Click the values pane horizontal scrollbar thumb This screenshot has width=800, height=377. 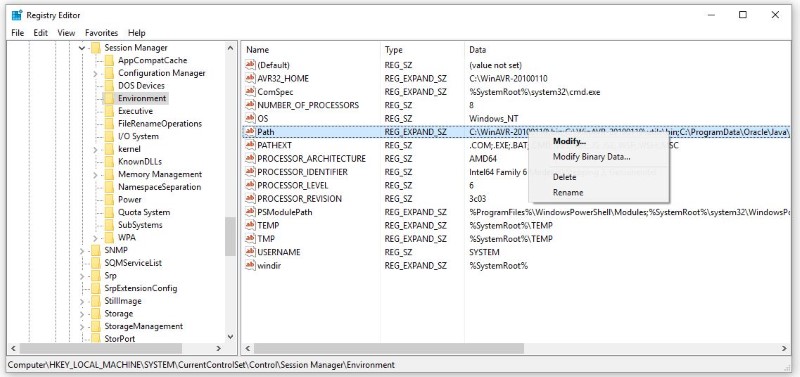point(389,348)
